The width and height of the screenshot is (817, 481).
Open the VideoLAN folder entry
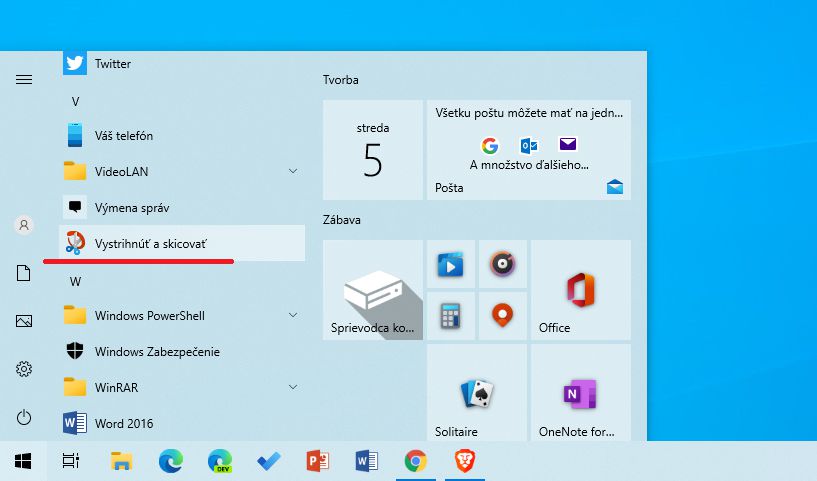click(182, 171)
